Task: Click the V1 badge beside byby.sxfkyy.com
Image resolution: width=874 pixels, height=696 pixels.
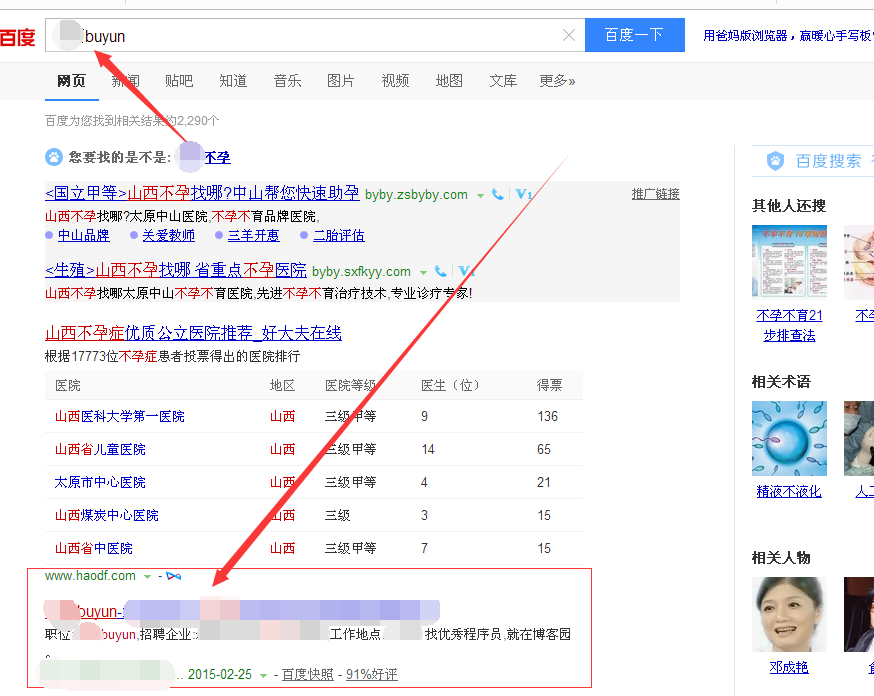Action: [x=465, y=271]
